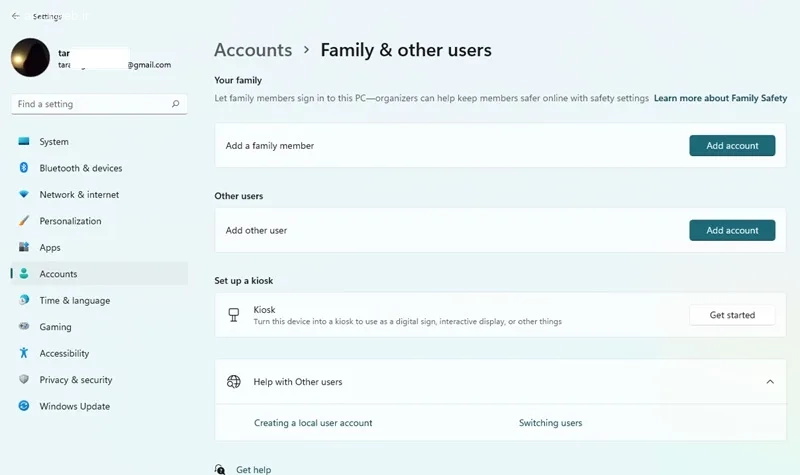The width and height of the screenshot is (800, 475).
Task: Select Accounts in the left navigation
Action: point(58,274)
